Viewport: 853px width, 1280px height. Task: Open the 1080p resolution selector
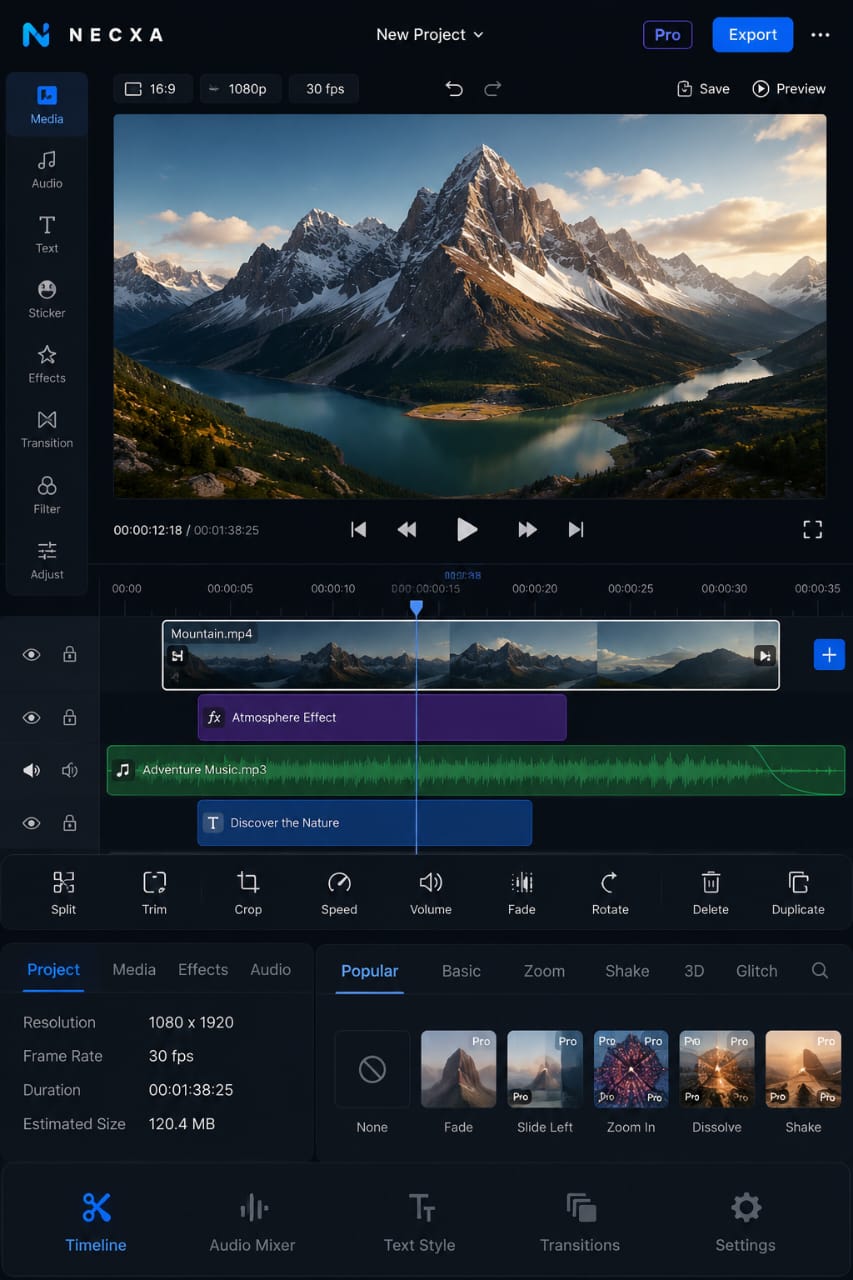(x=241, y=89)
